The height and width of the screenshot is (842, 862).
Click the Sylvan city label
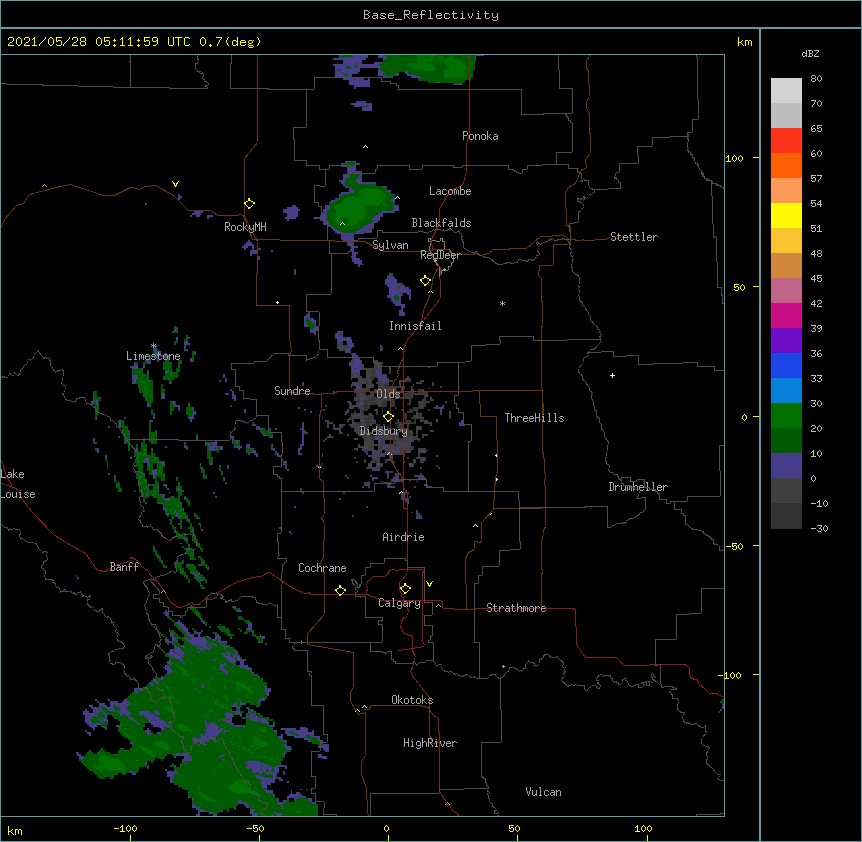click(390, 245)
